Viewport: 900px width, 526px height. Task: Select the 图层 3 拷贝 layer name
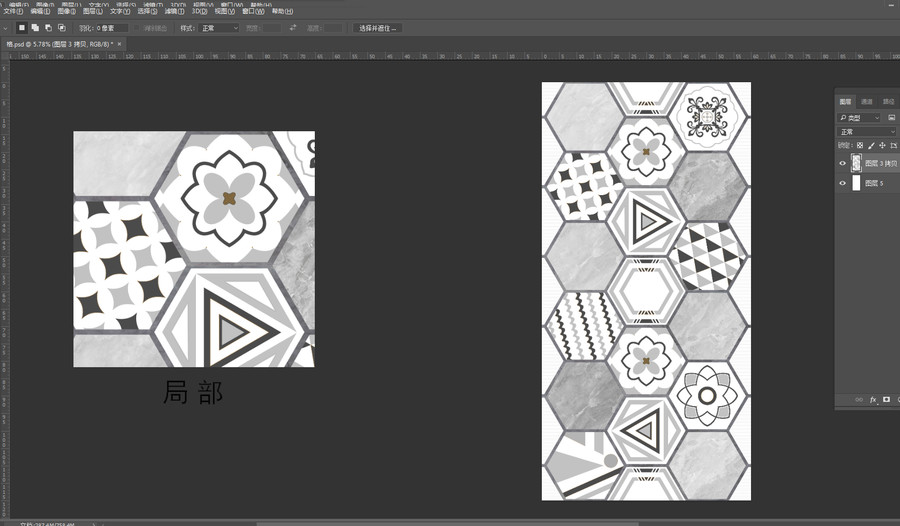coord(881,164)
